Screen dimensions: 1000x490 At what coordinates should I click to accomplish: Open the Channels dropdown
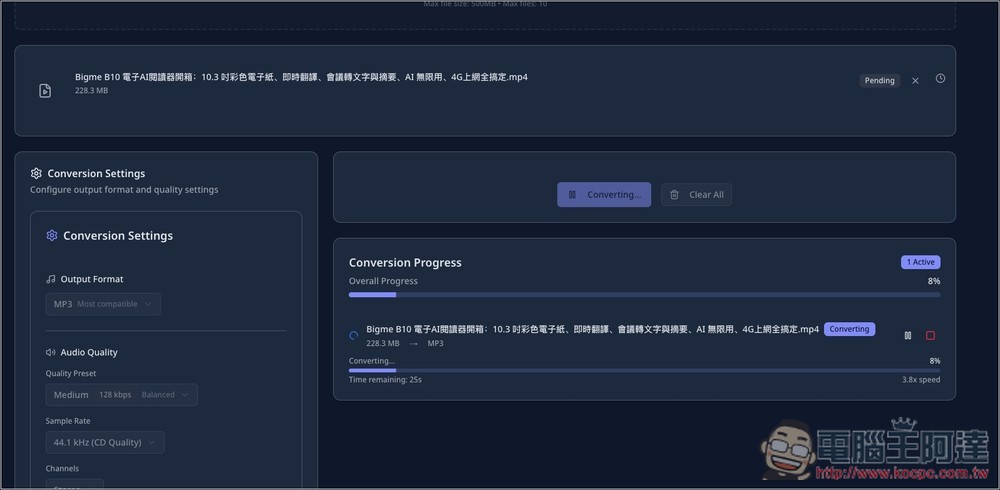(75, 485)
